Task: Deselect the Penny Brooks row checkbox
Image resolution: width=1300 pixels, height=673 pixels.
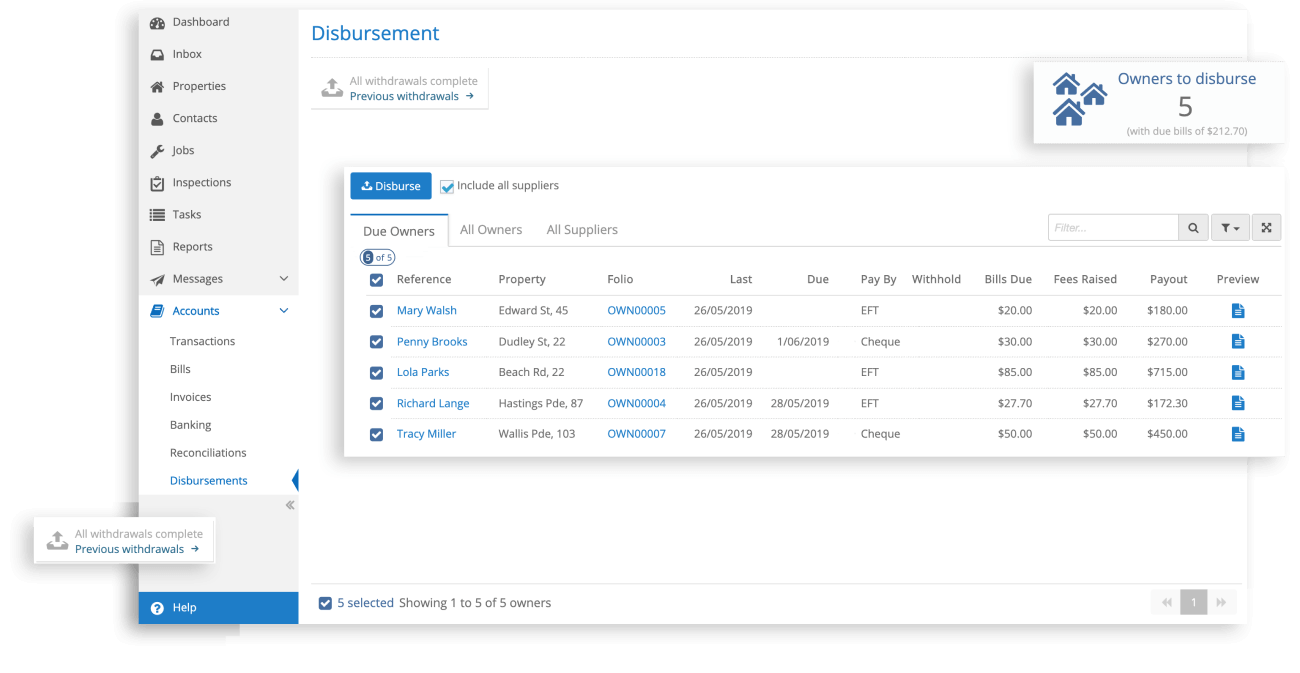Action: click(x=376, y=342)
